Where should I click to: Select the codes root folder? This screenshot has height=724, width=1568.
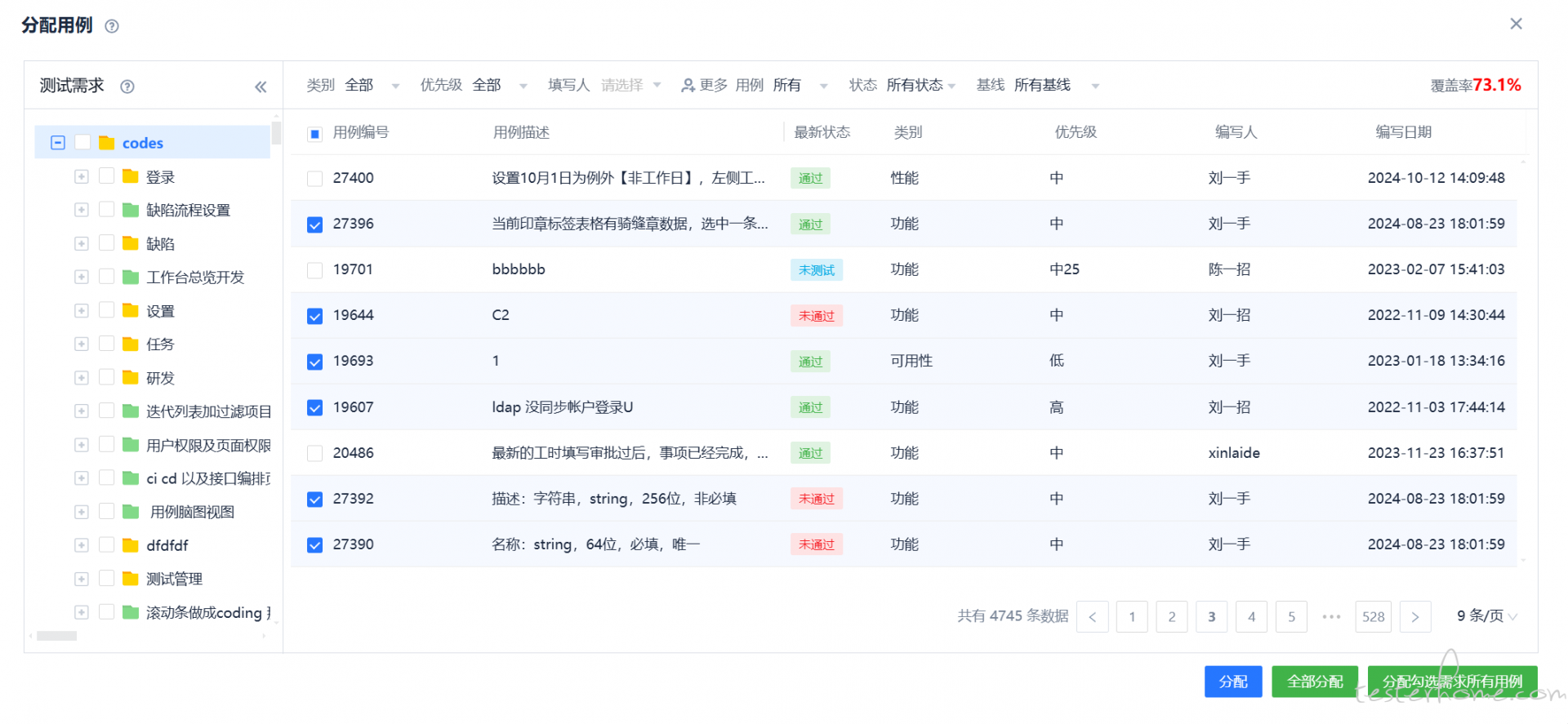point(142,143)
